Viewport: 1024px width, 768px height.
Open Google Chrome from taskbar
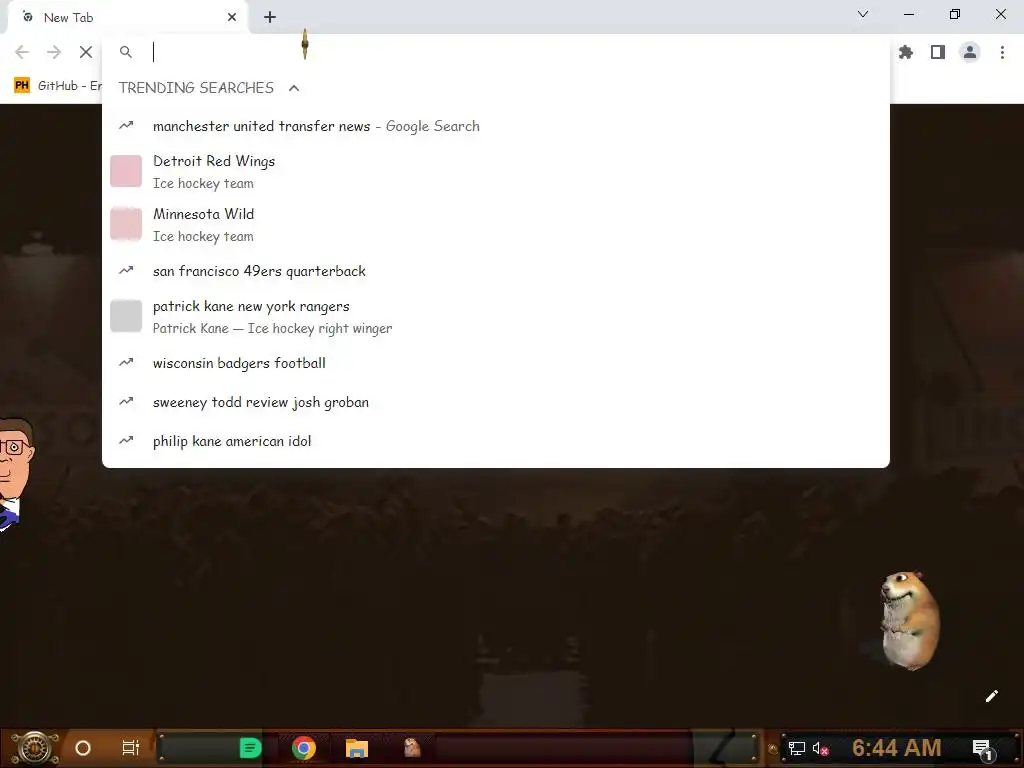pos(304,748)
